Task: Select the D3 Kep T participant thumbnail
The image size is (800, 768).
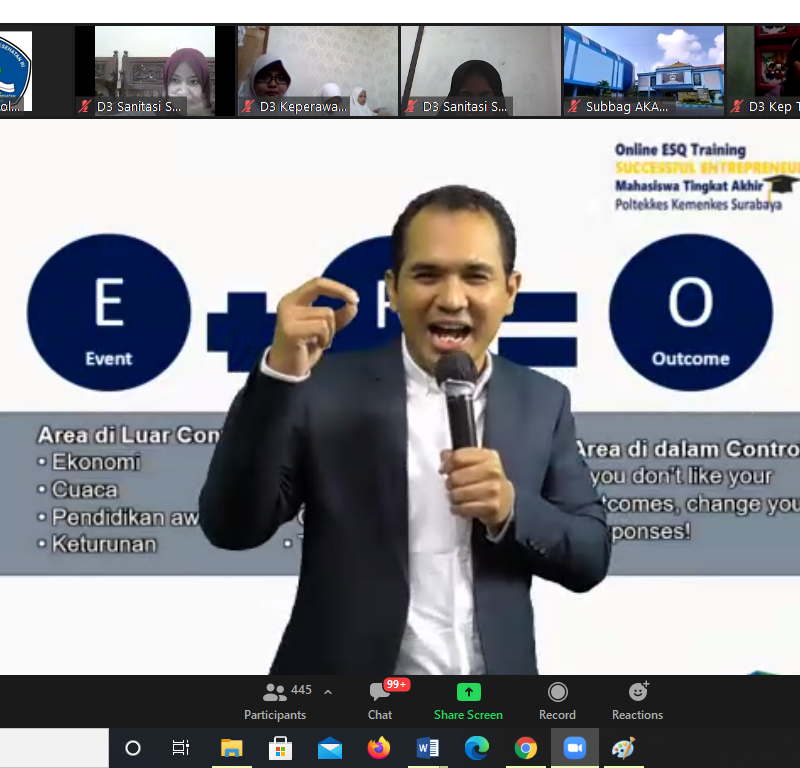Action: (x=764, y=70)
